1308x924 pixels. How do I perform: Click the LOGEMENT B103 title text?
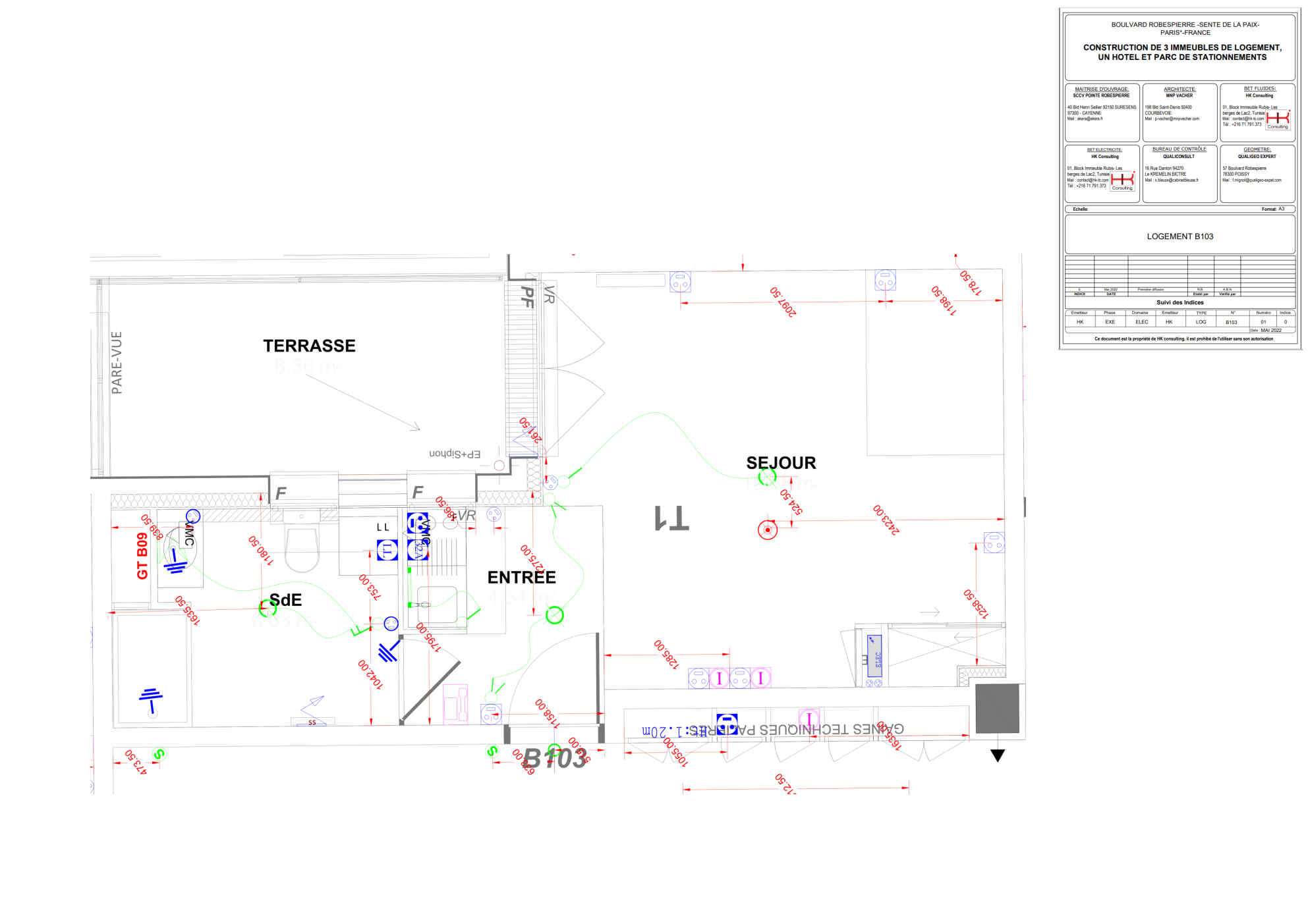(1180, 236)
